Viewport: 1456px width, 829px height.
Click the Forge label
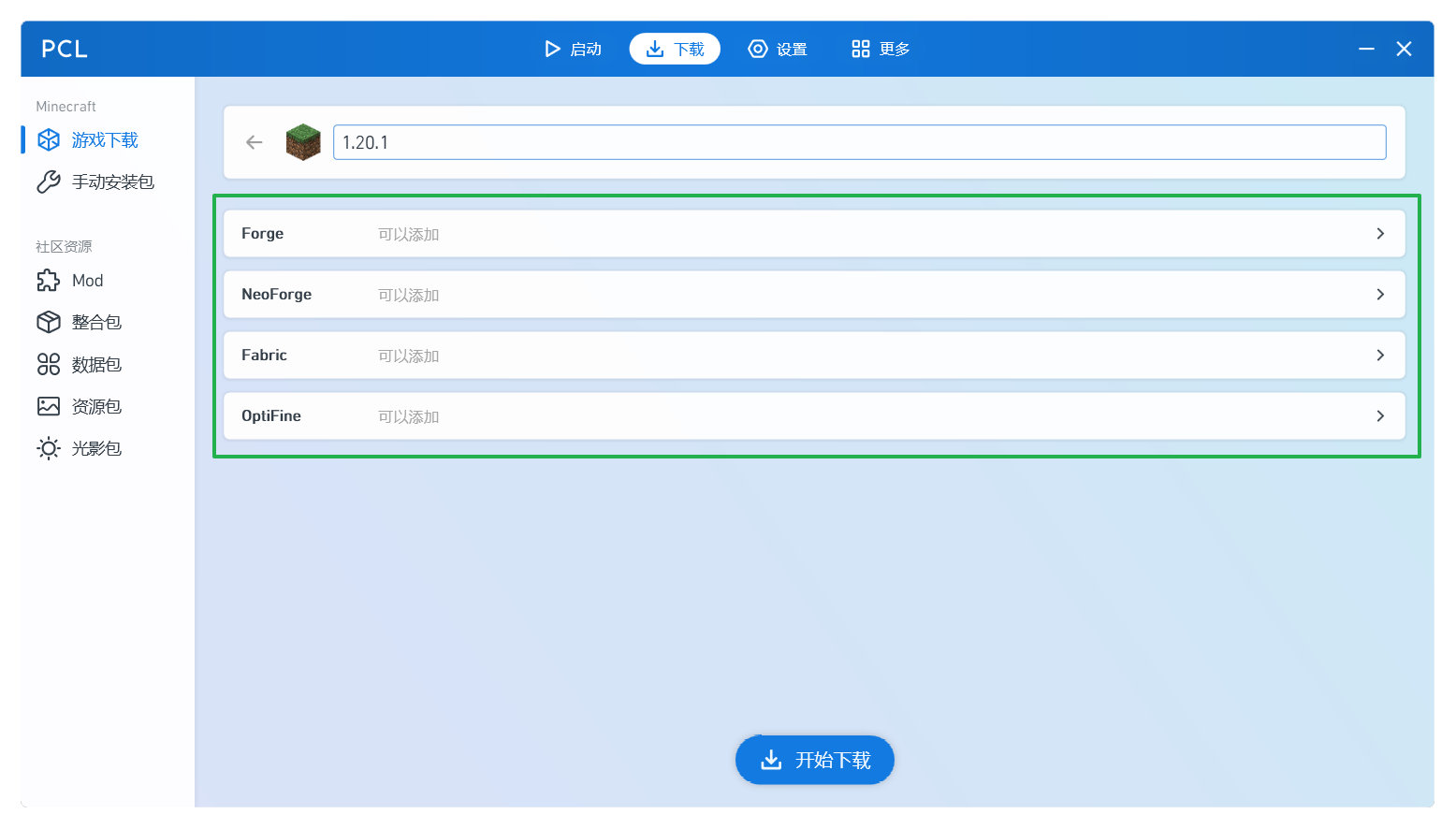[262, 234]
